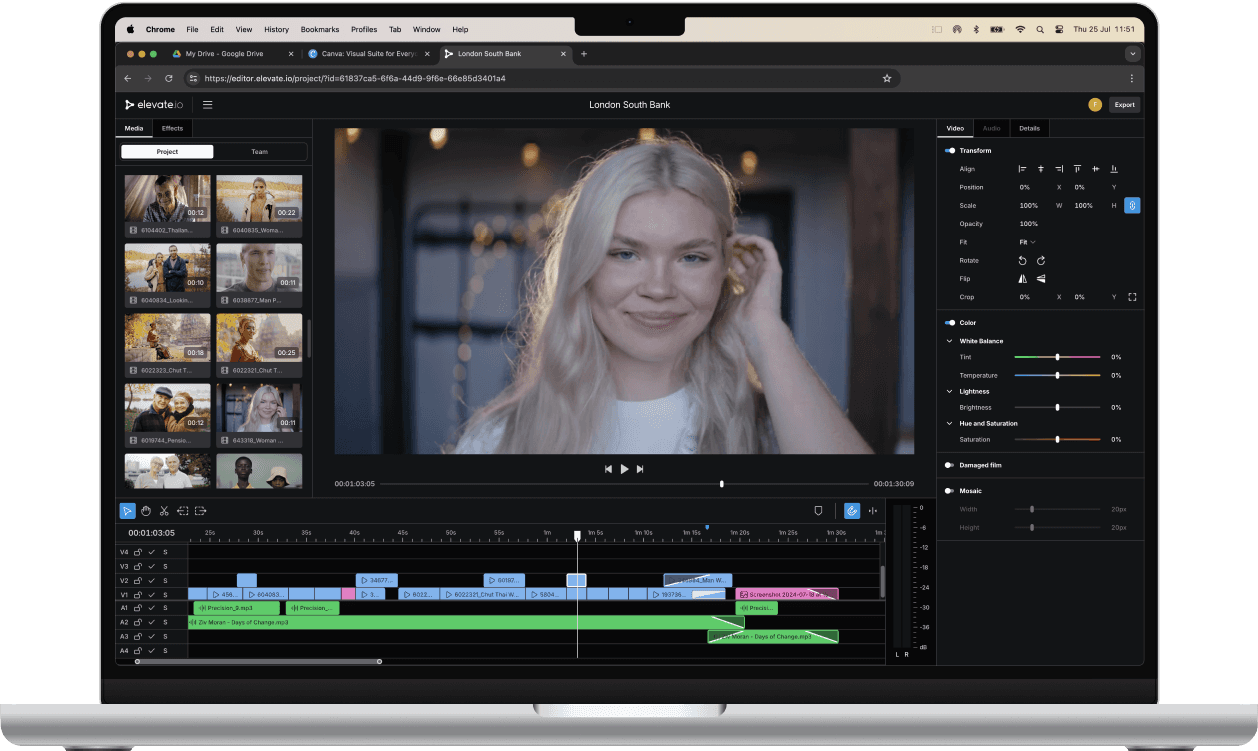Rotate clip clockwise
Viewport: 1258px width, 751px height.
pos(1041,260)
